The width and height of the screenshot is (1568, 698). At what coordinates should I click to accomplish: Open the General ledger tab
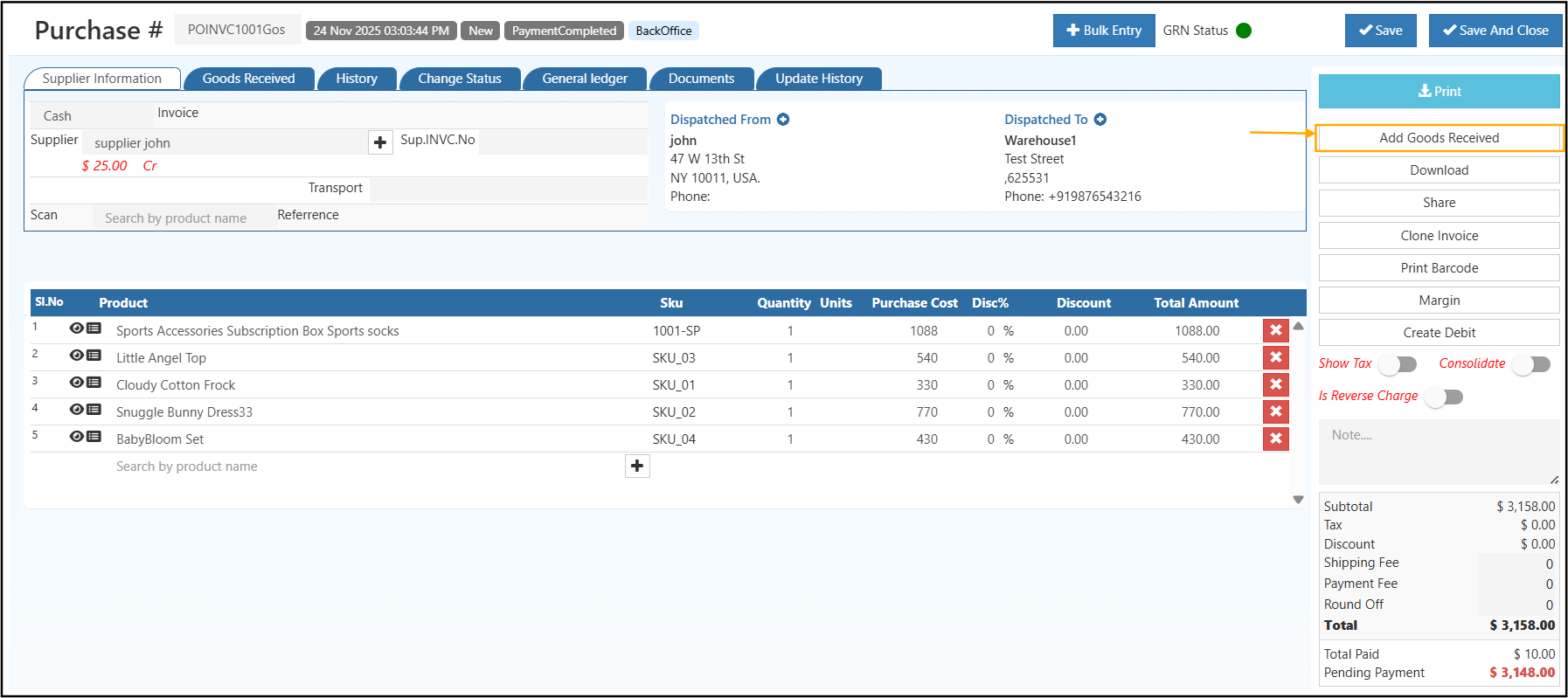584,79
